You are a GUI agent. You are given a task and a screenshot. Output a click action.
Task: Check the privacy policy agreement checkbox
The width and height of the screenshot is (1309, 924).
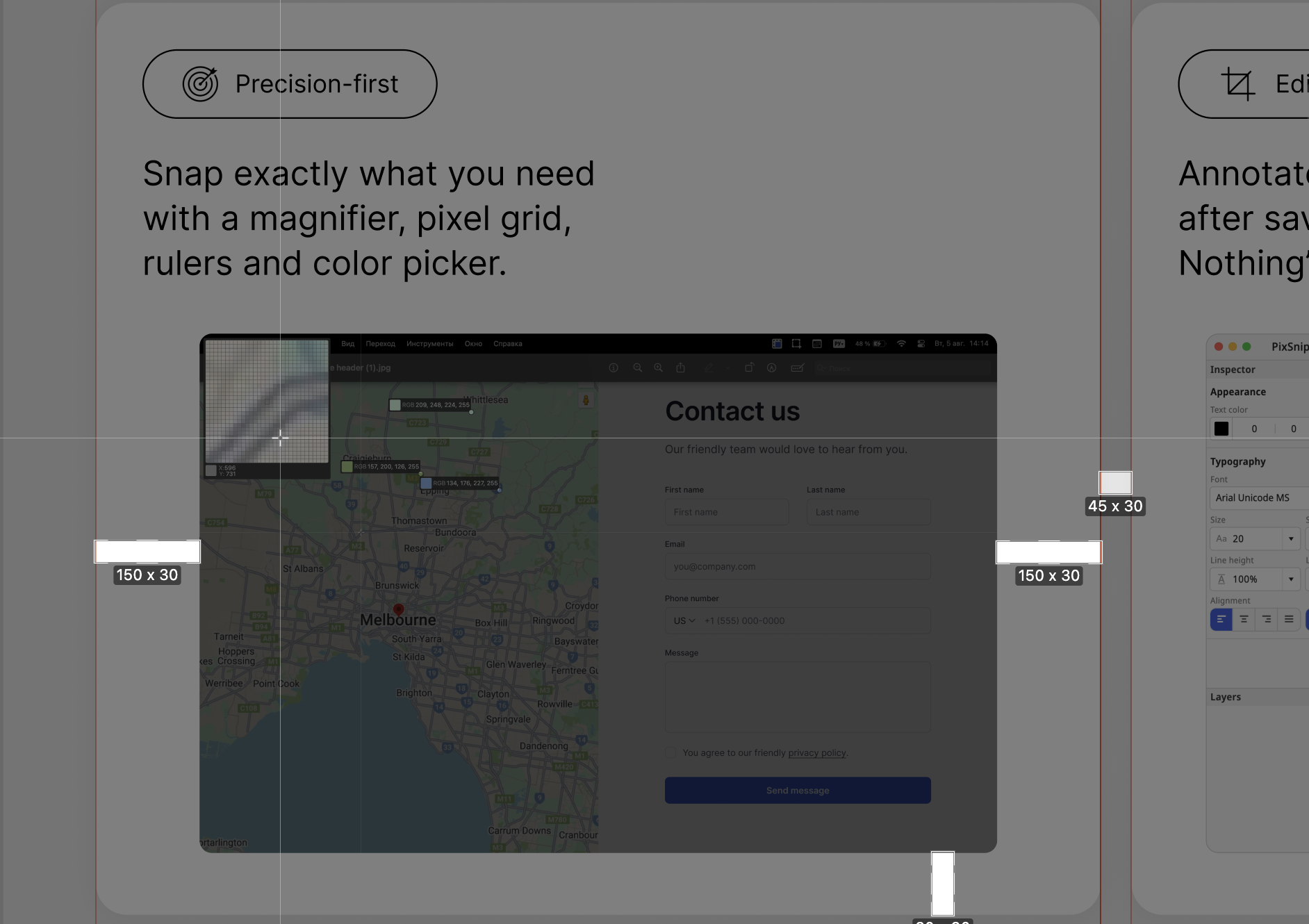(670, 752)
